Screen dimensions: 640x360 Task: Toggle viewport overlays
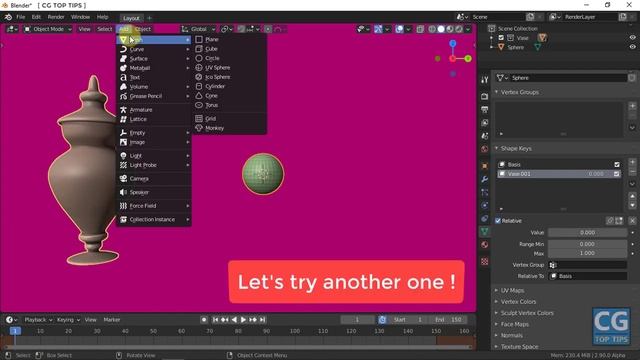point(399,29)
